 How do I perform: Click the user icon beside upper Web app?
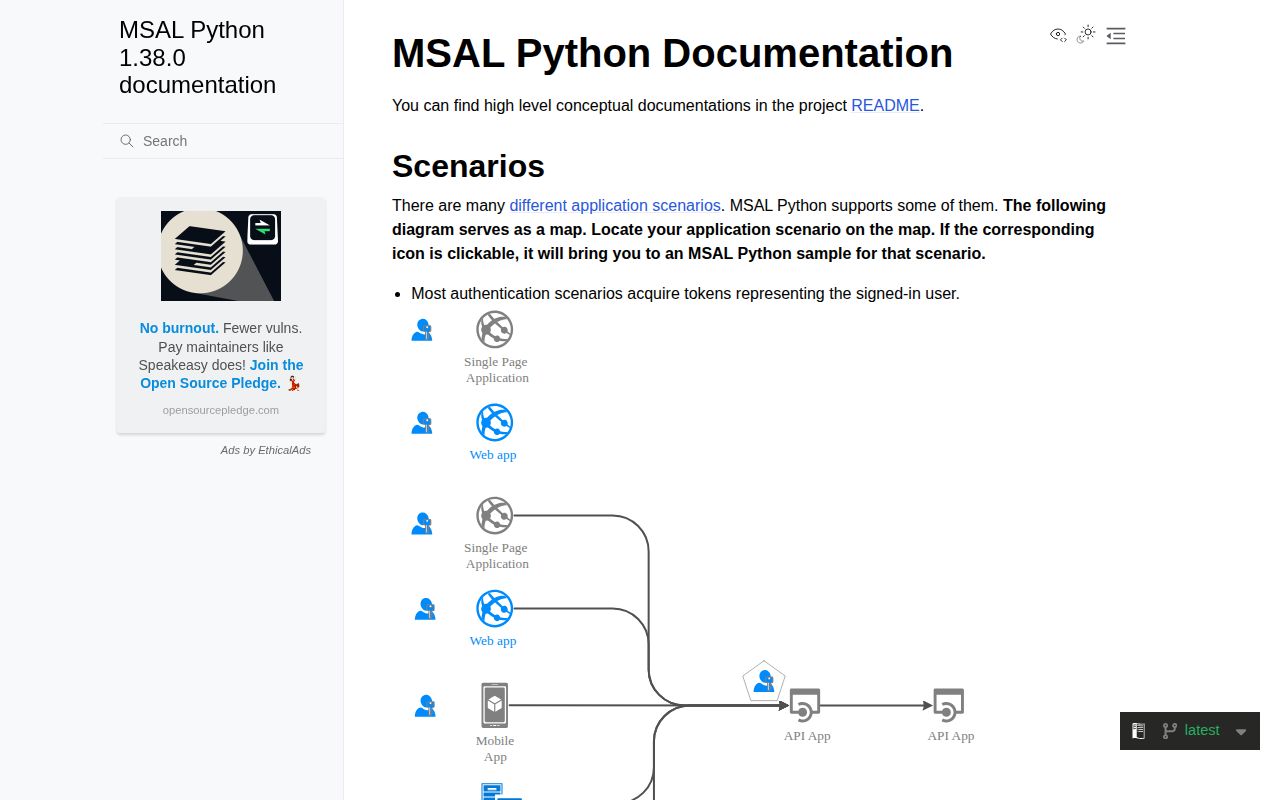[422, 423]
